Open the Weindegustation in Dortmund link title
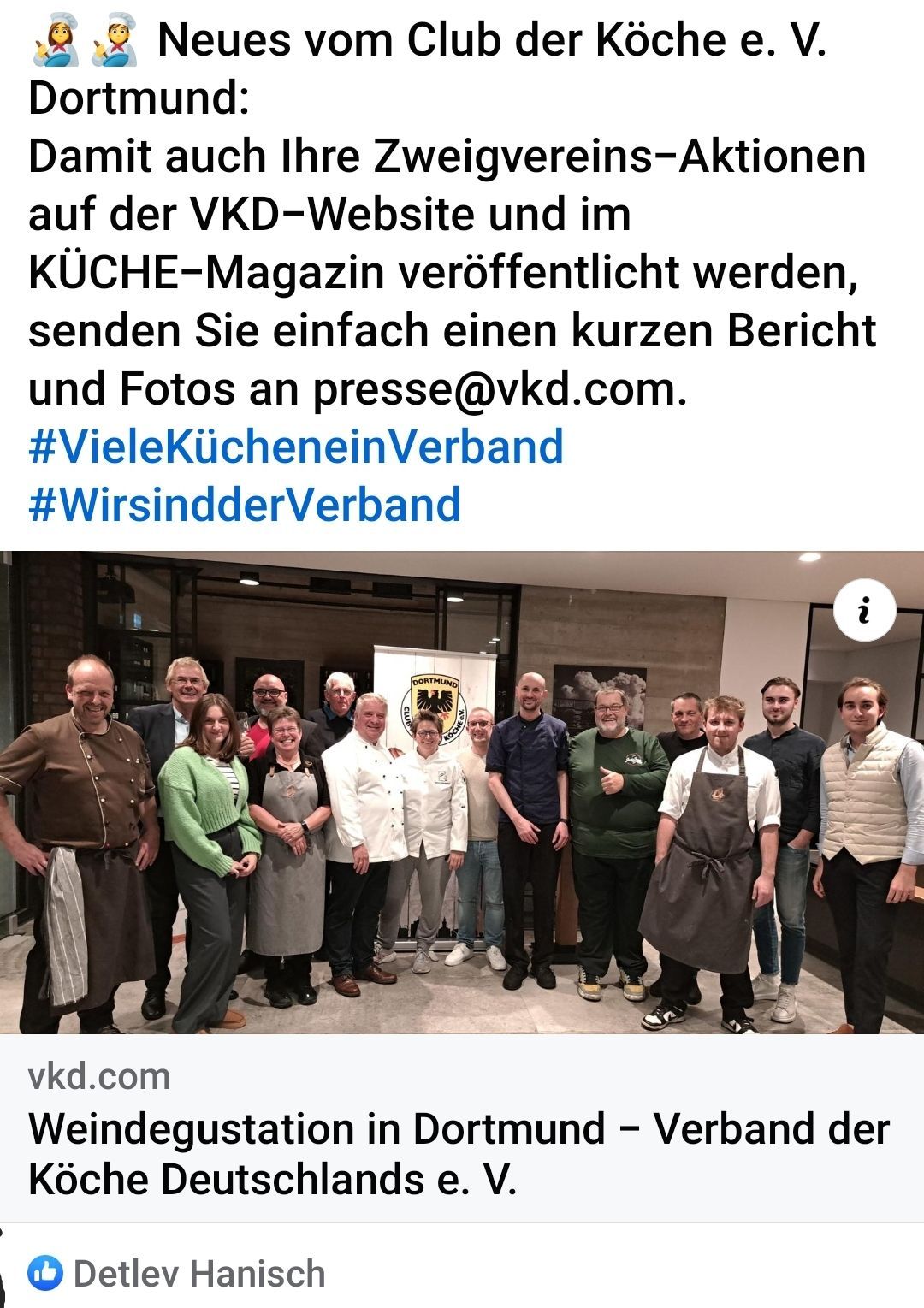The image size is (924, 1308). coord(459,1153)
